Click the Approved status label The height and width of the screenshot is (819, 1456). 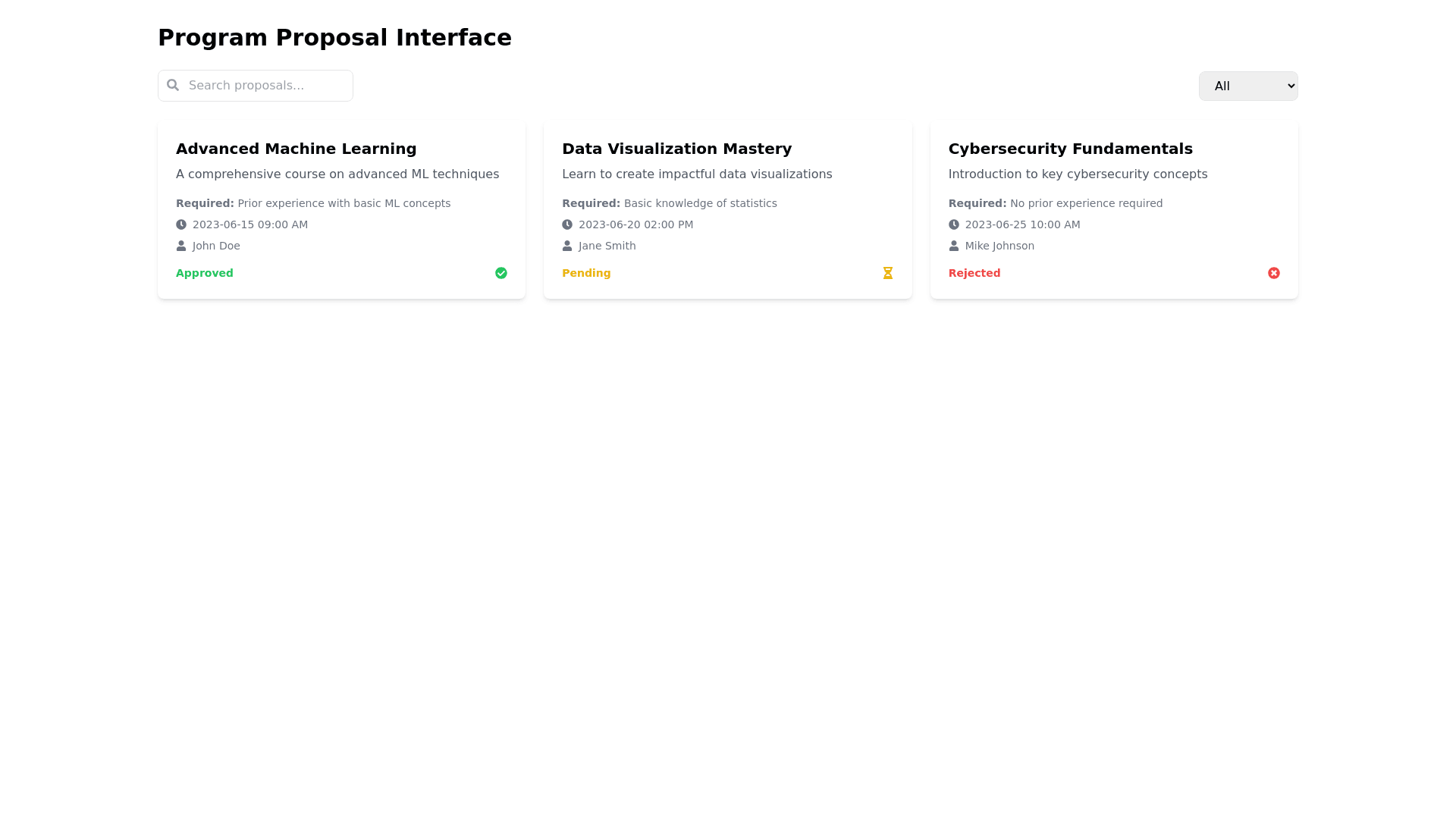pyautogui.click(x=205, y=273)
